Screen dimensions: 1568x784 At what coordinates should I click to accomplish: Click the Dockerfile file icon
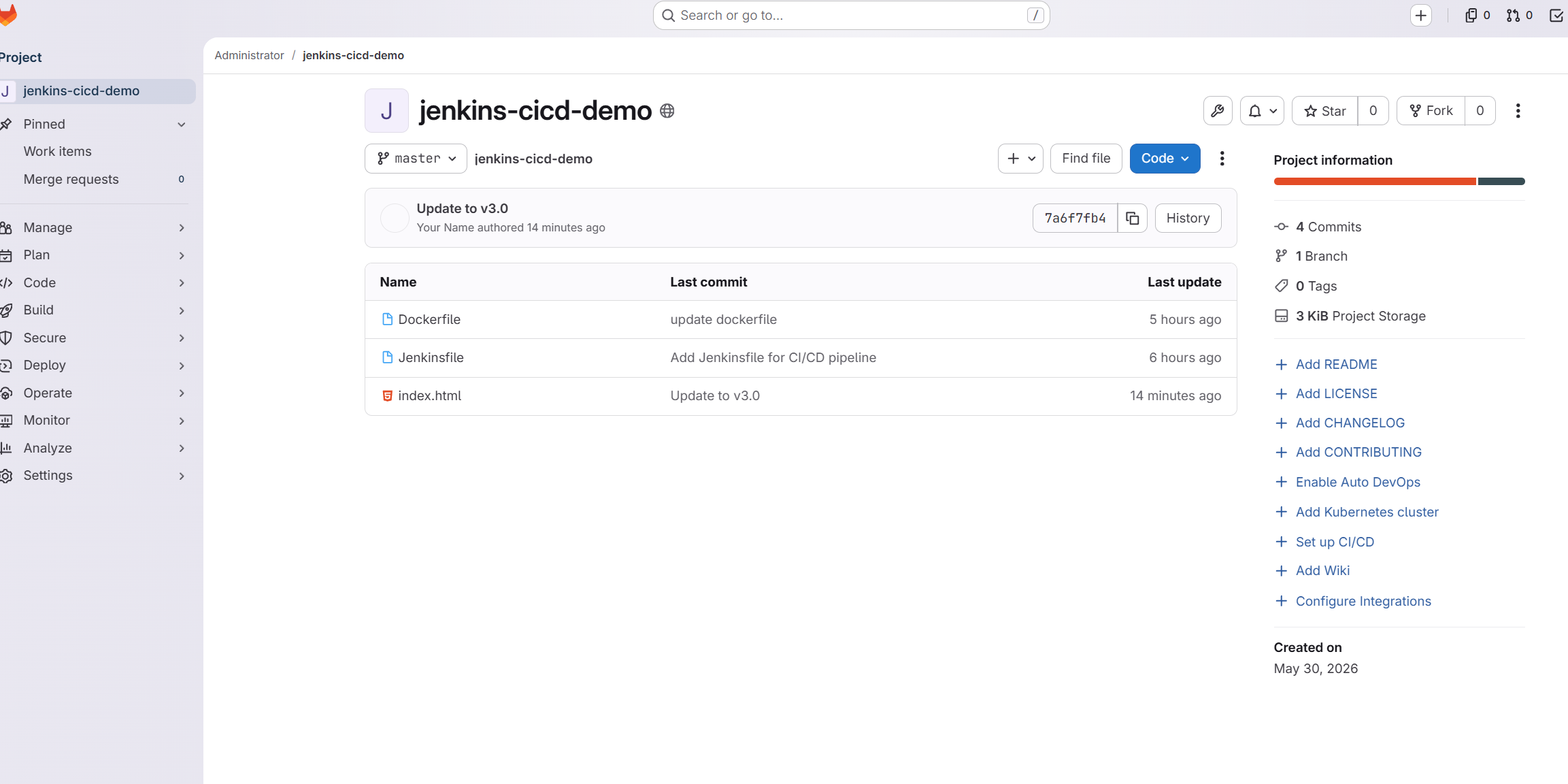click(x=387, y=319)
